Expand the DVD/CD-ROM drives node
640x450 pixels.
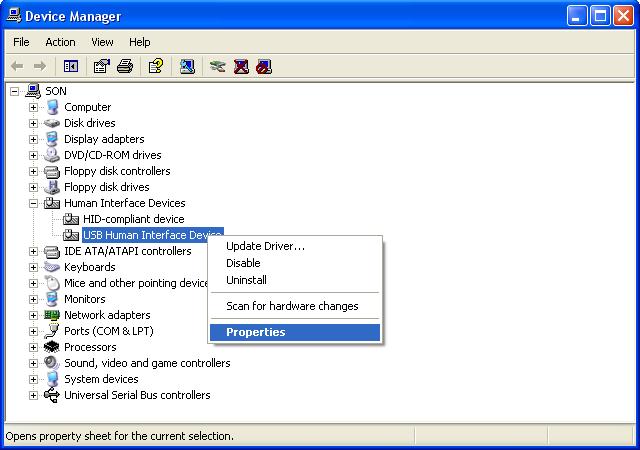click(33, 155)
